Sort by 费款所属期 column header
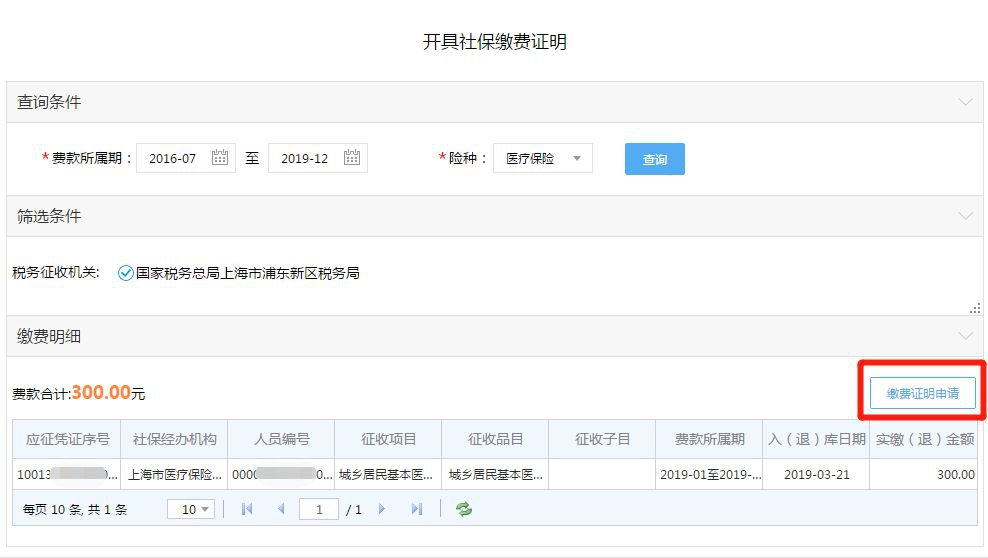The width and height of the screenshot is (988, 558). 709,439
